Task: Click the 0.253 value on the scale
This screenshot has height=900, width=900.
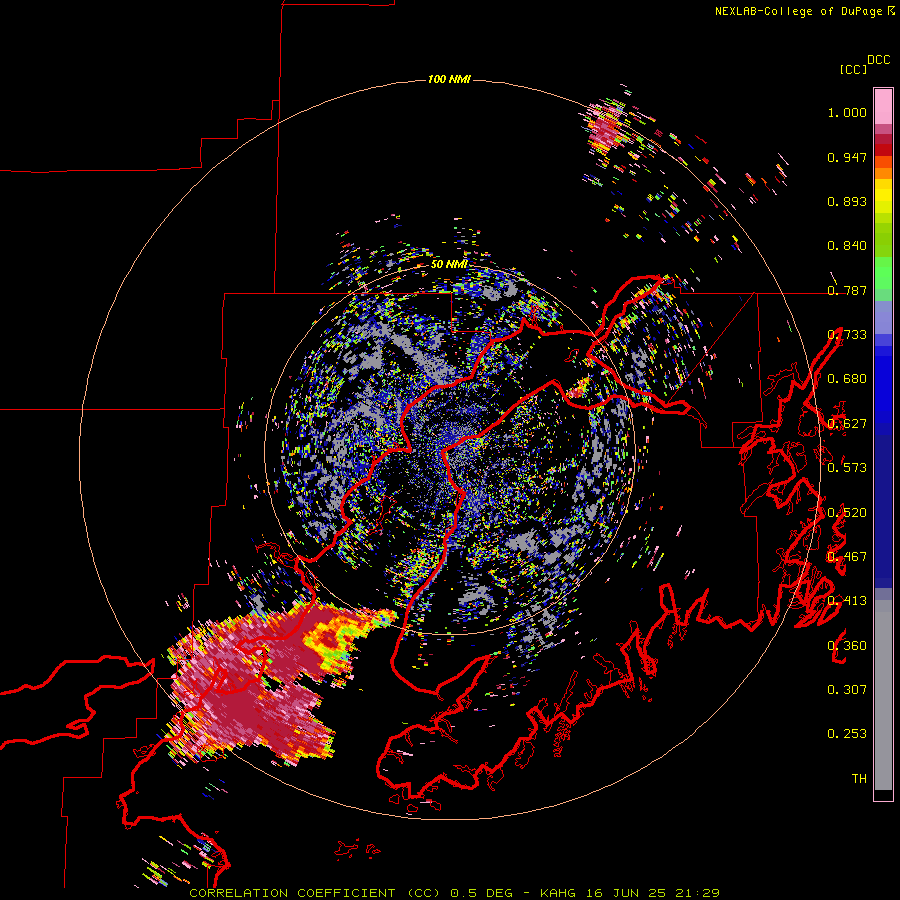Action: 847,734
